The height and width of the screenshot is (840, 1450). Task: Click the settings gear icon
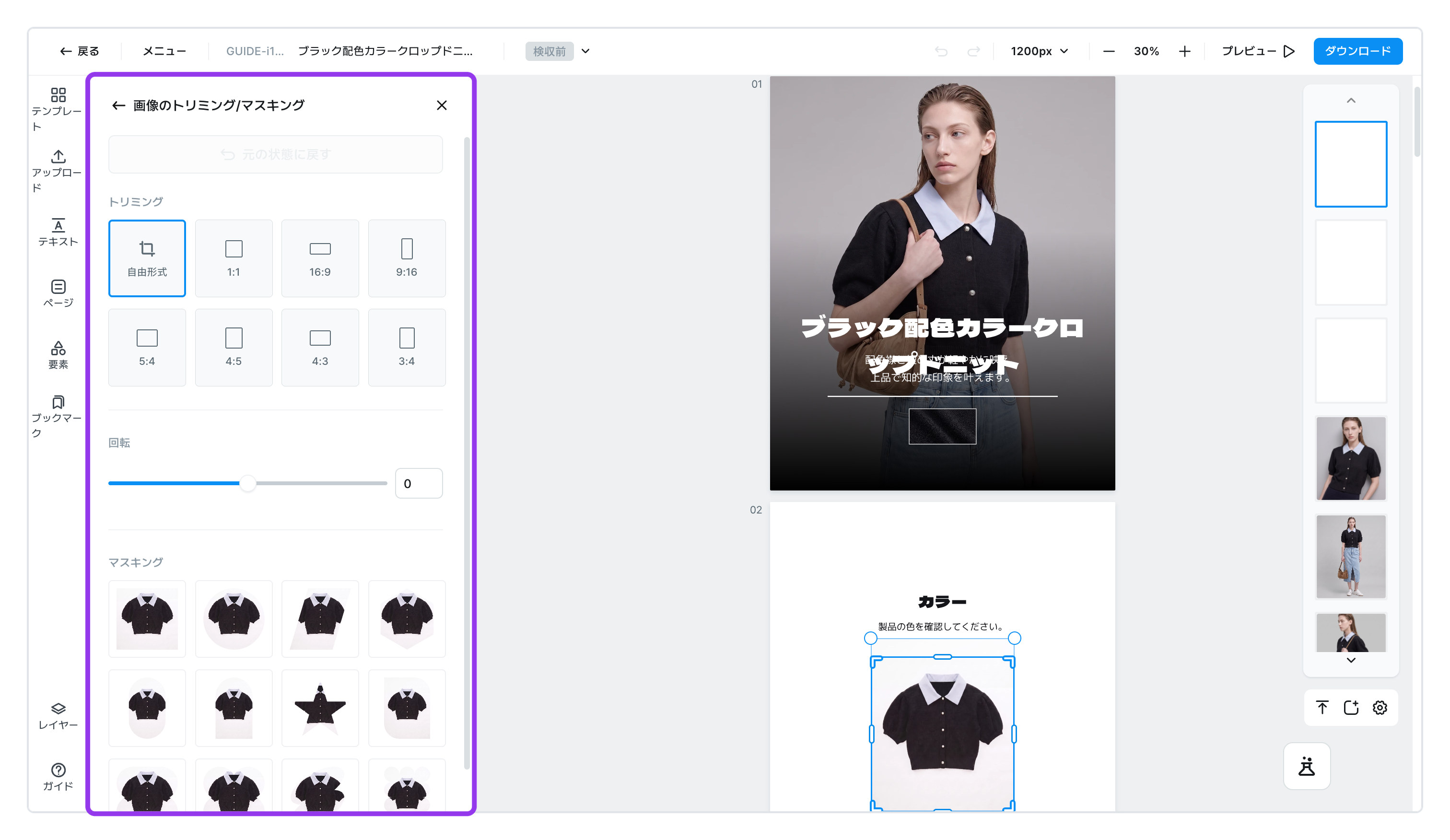(x=1380, y=708)
